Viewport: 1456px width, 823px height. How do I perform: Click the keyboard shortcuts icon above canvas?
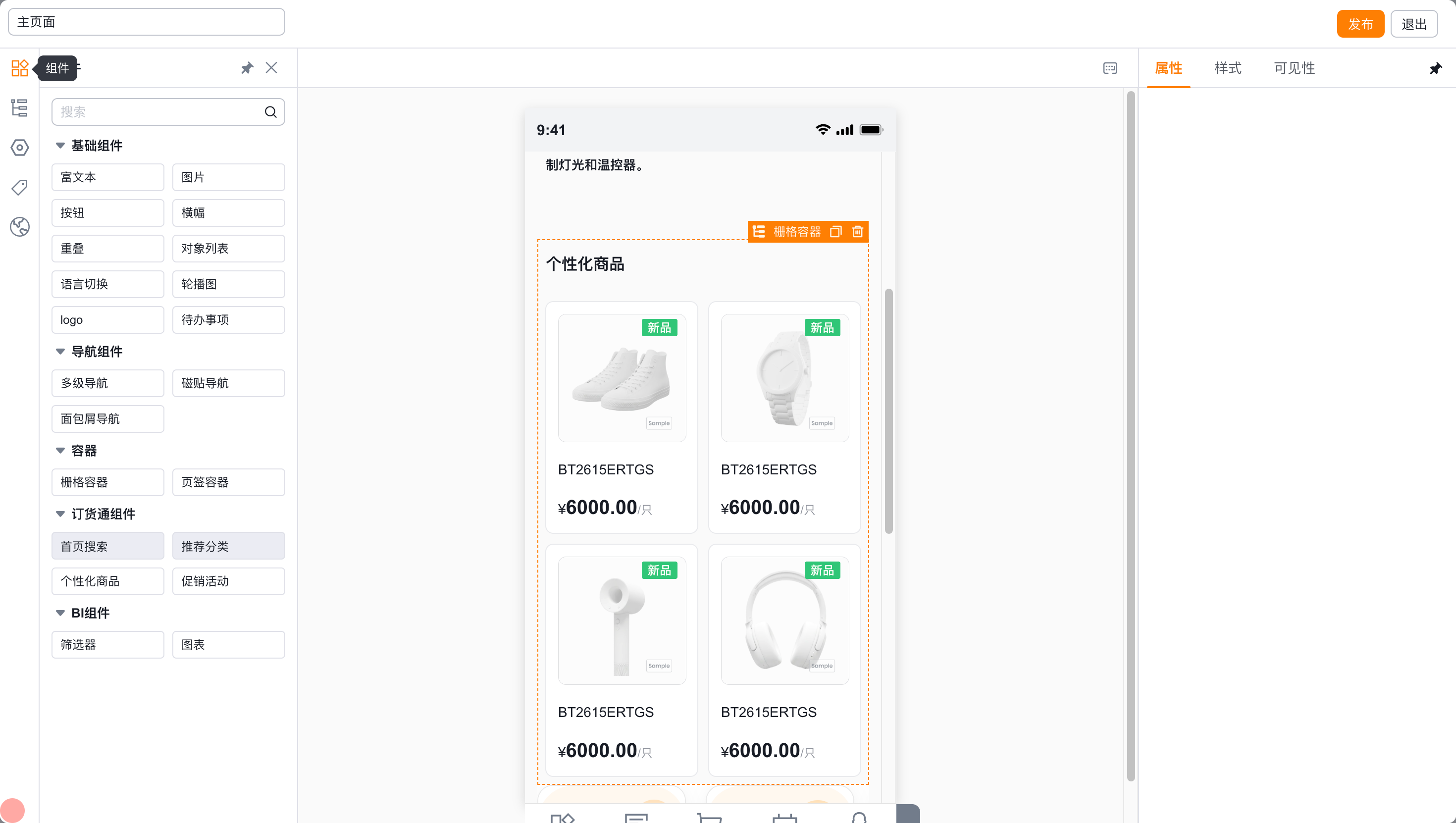[x=1110, y=68]
